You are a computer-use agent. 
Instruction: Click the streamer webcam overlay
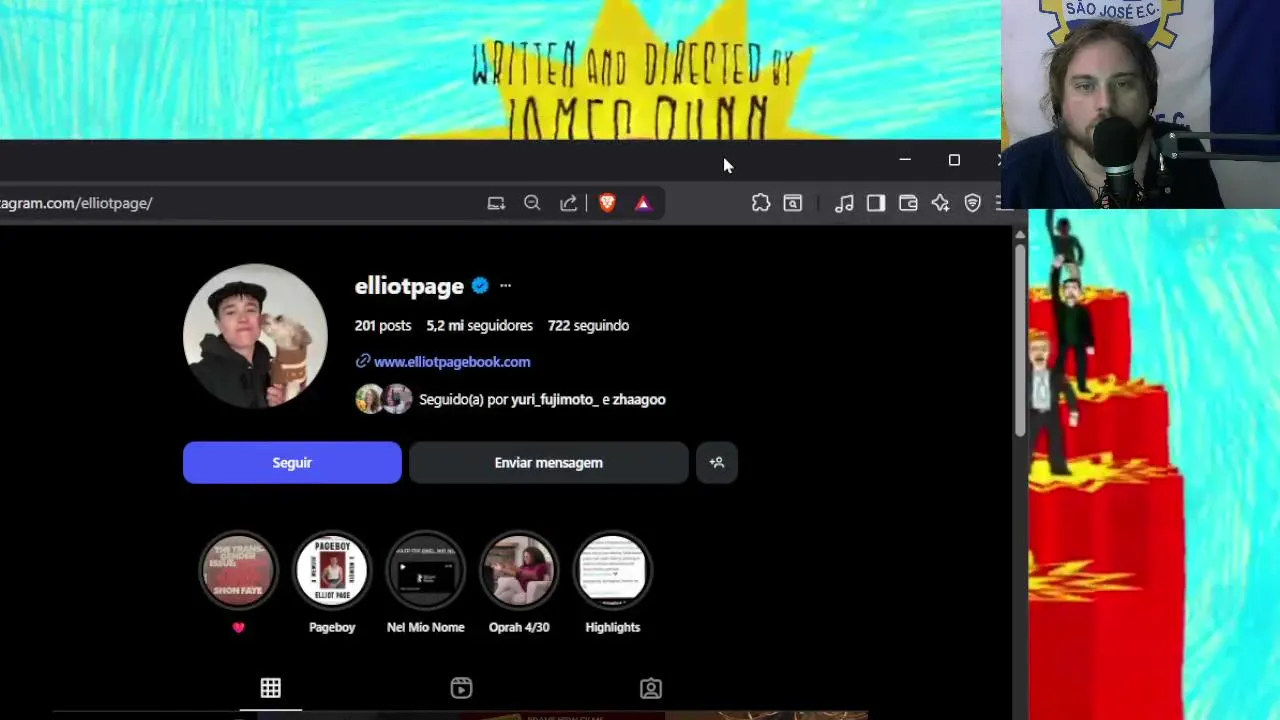(1140, 104)
